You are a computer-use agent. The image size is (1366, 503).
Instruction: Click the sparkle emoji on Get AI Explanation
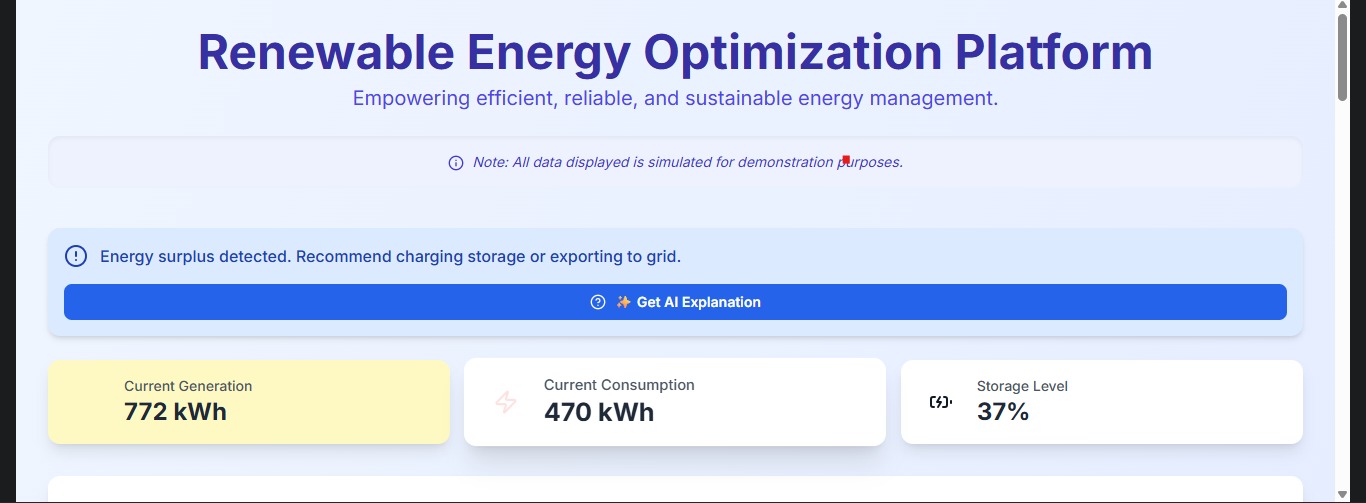pyautogui.click(x=623, y=302)
